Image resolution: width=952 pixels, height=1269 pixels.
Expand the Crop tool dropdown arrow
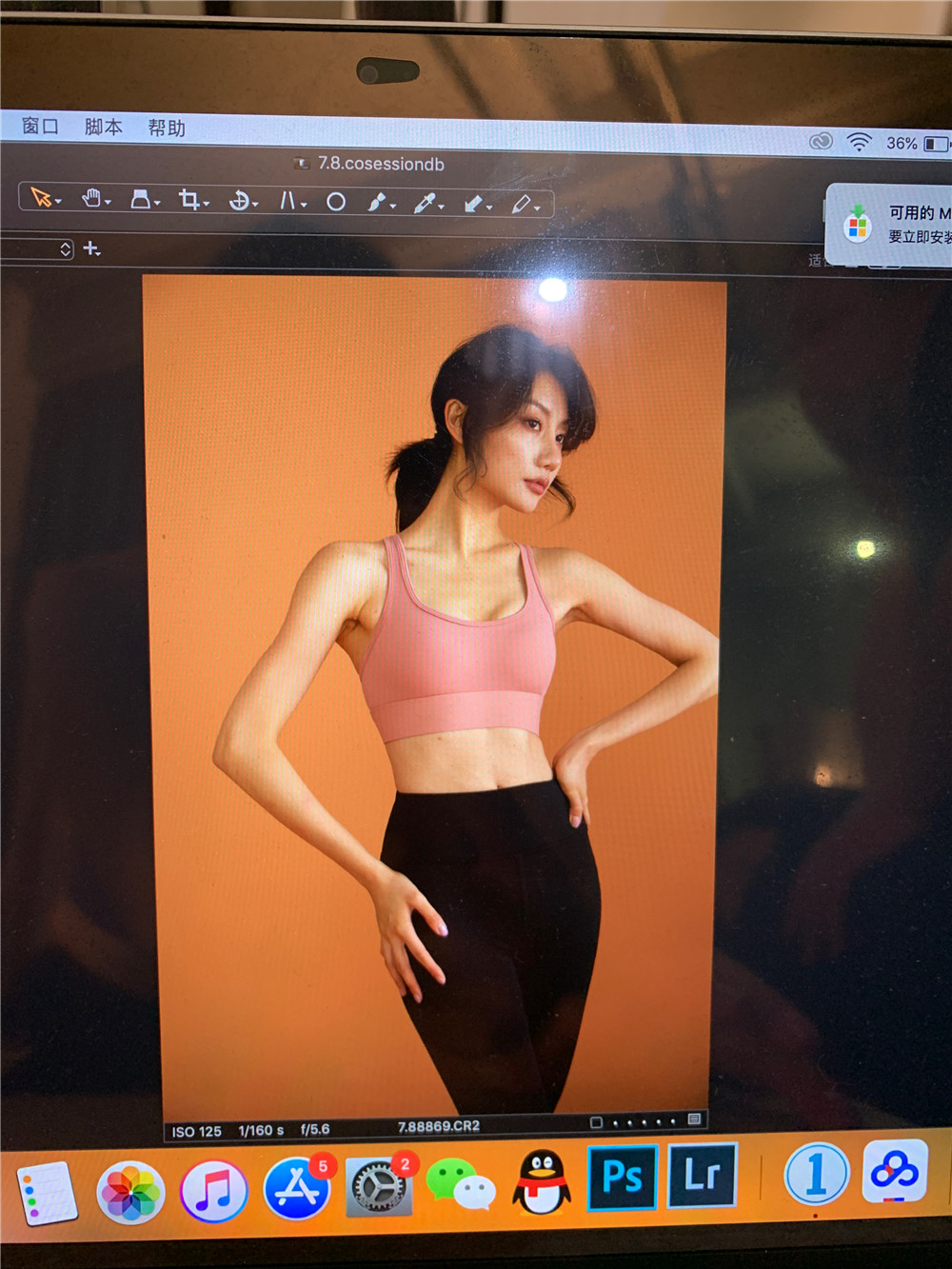click(206, 204)
